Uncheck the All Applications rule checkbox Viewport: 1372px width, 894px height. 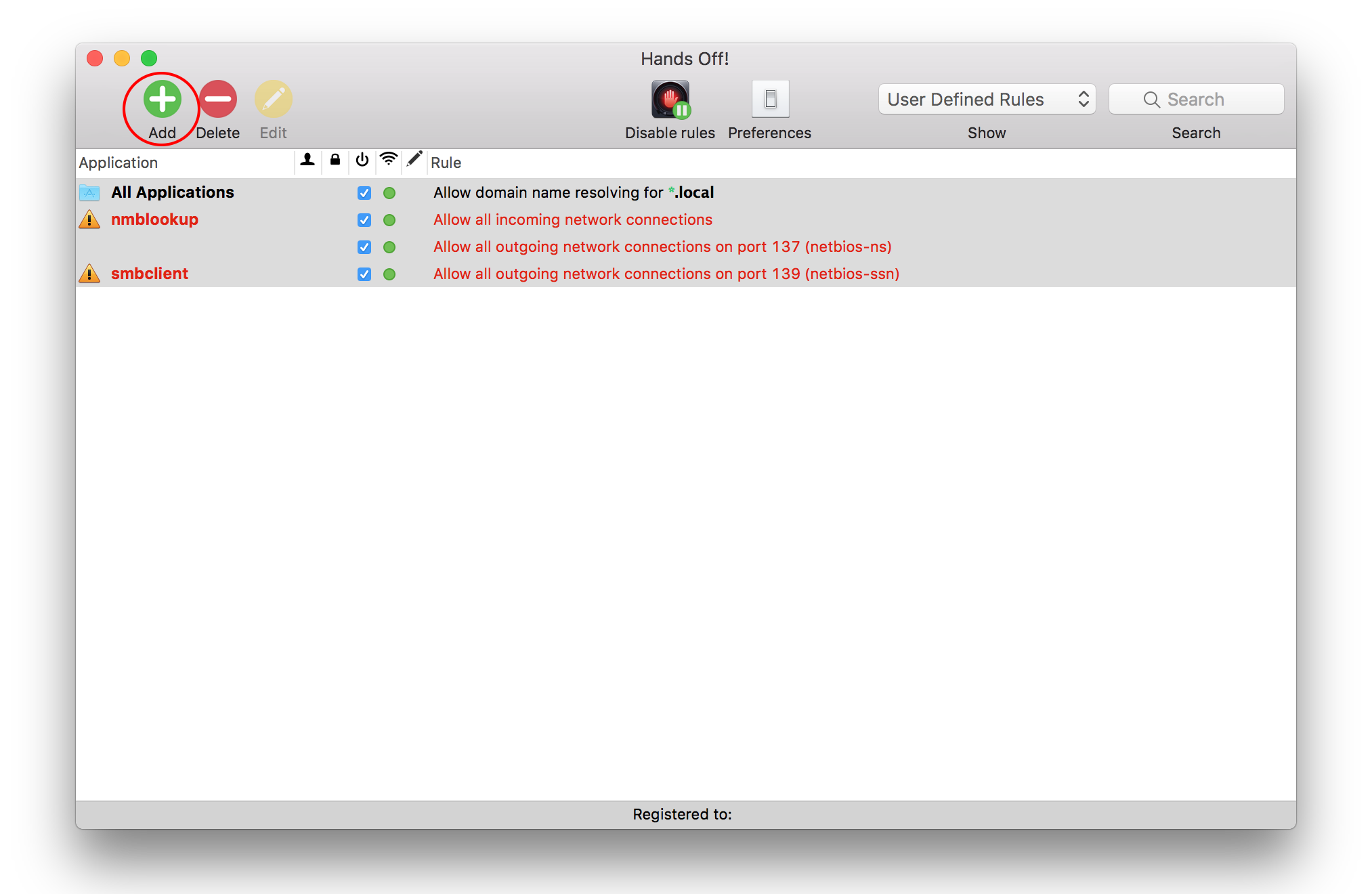point(364,193)
